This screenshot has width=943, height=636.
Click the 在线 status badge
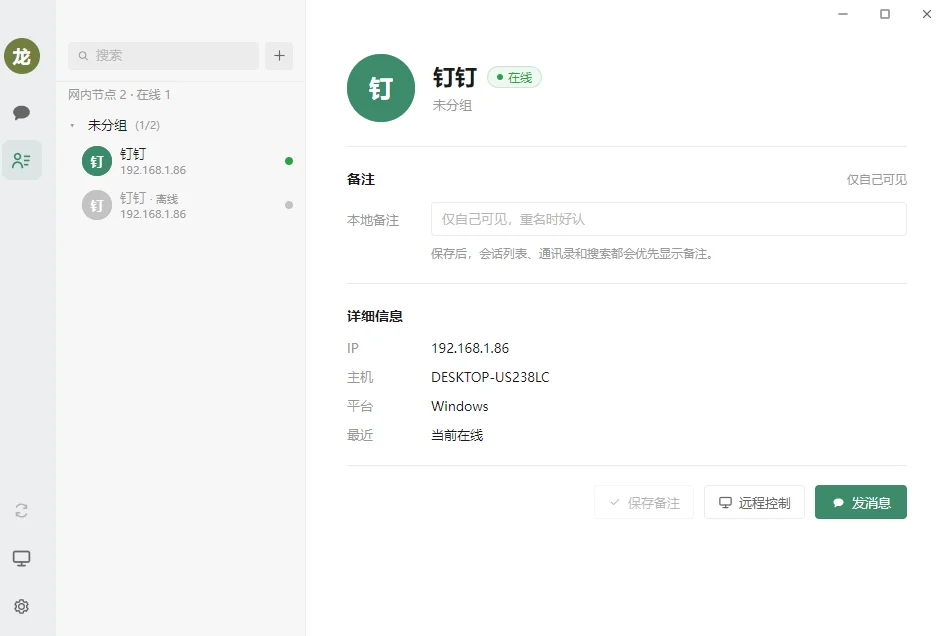coord(514,78)
